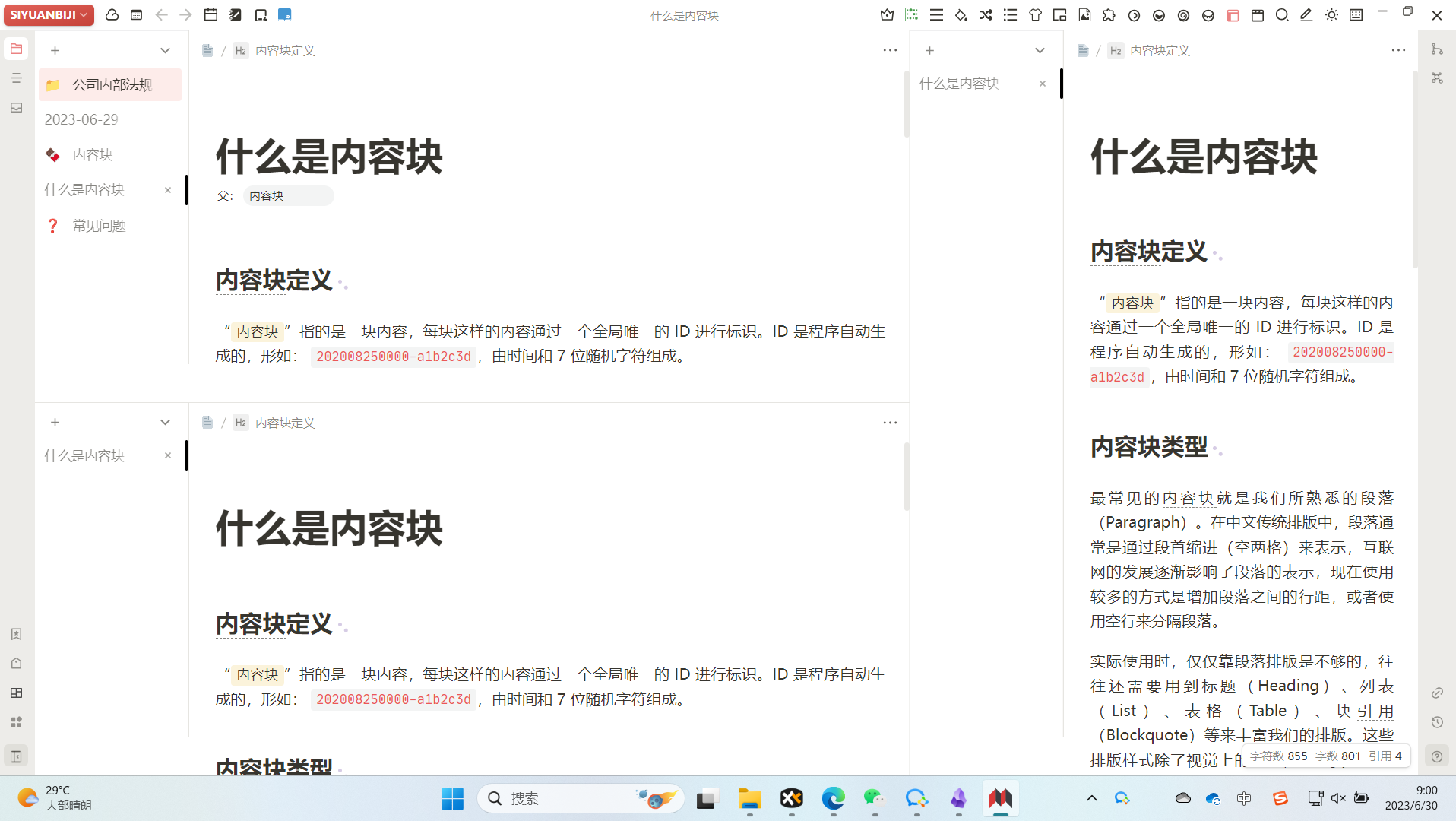The image size is (1456, 821).
Task: Close the top-left 什么是内容块 tab
Action: [168, 190]
